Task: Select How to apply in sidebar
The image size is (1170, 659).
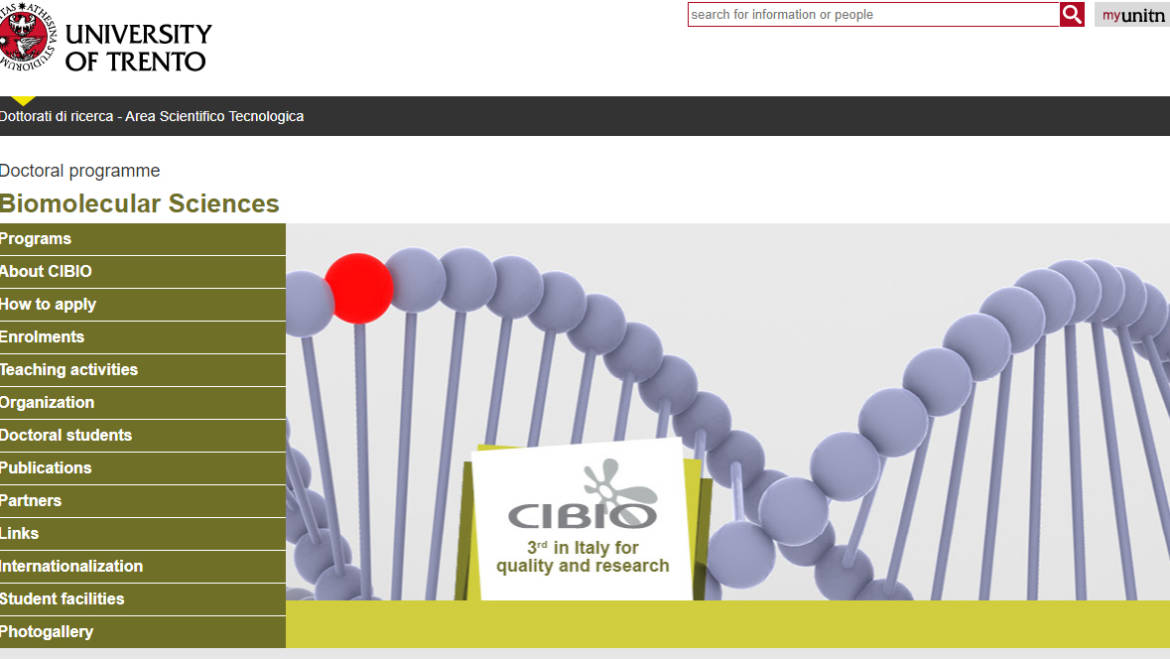Action: pyautogui.click(x=143, y=304)
